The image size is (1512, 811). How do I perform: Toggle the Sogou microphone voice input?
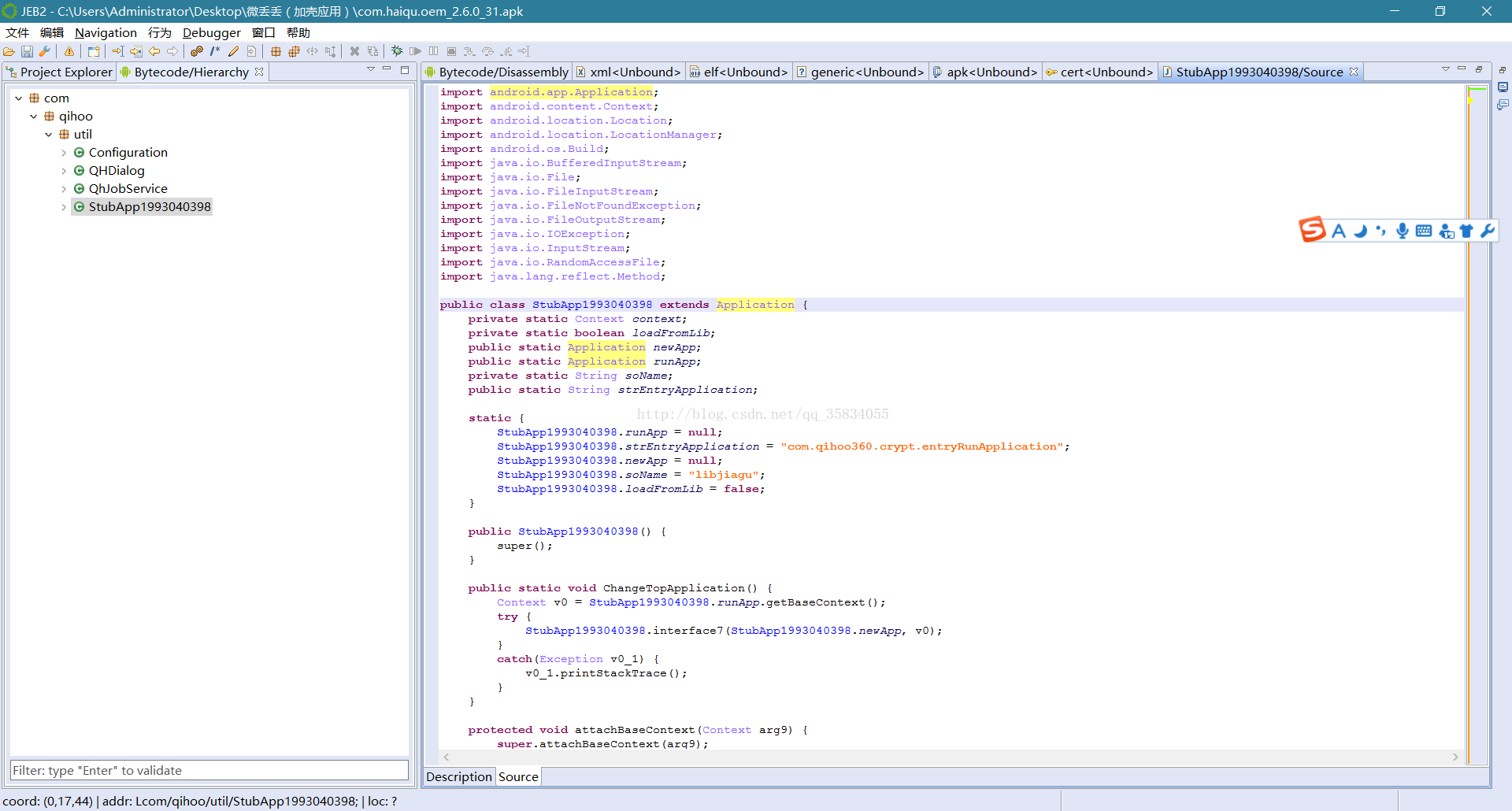tap(1402, 231)
